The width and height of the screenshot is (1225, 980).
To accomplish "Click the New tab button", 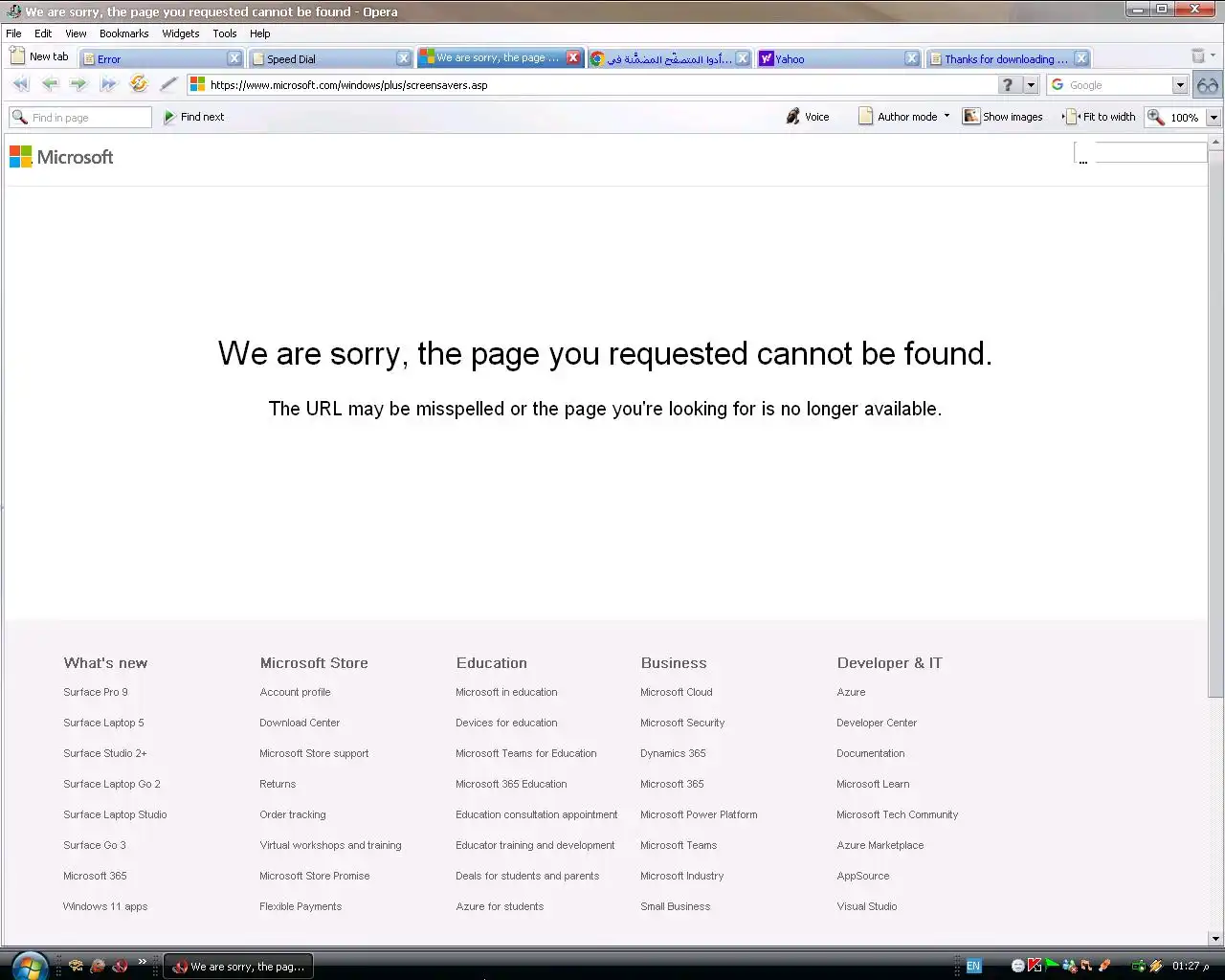I will coord(39,56).
